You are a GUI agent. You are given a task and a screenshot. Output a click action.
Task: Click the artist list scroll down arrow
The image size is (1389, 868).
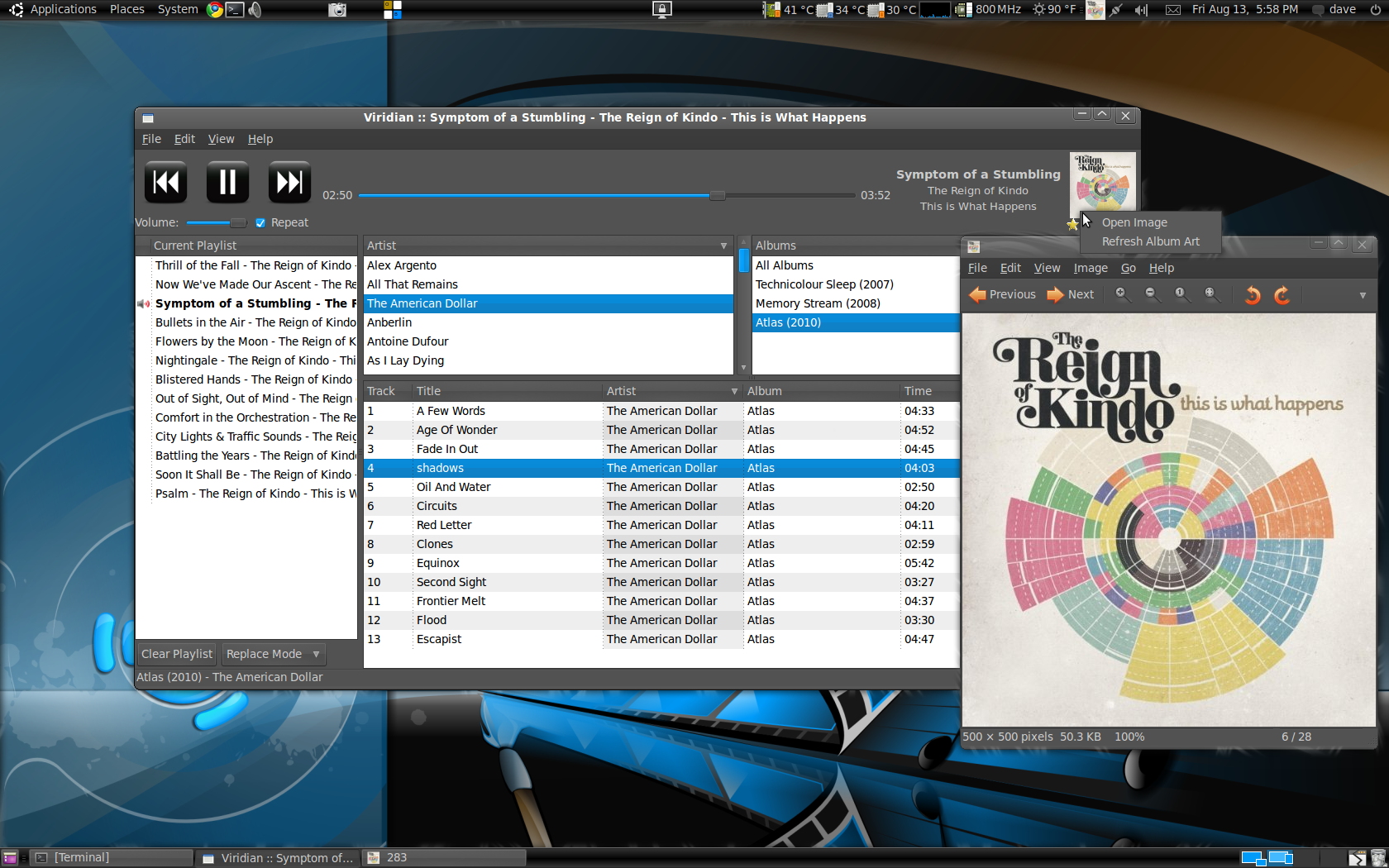pyautogui.click(x=743, y=368)
